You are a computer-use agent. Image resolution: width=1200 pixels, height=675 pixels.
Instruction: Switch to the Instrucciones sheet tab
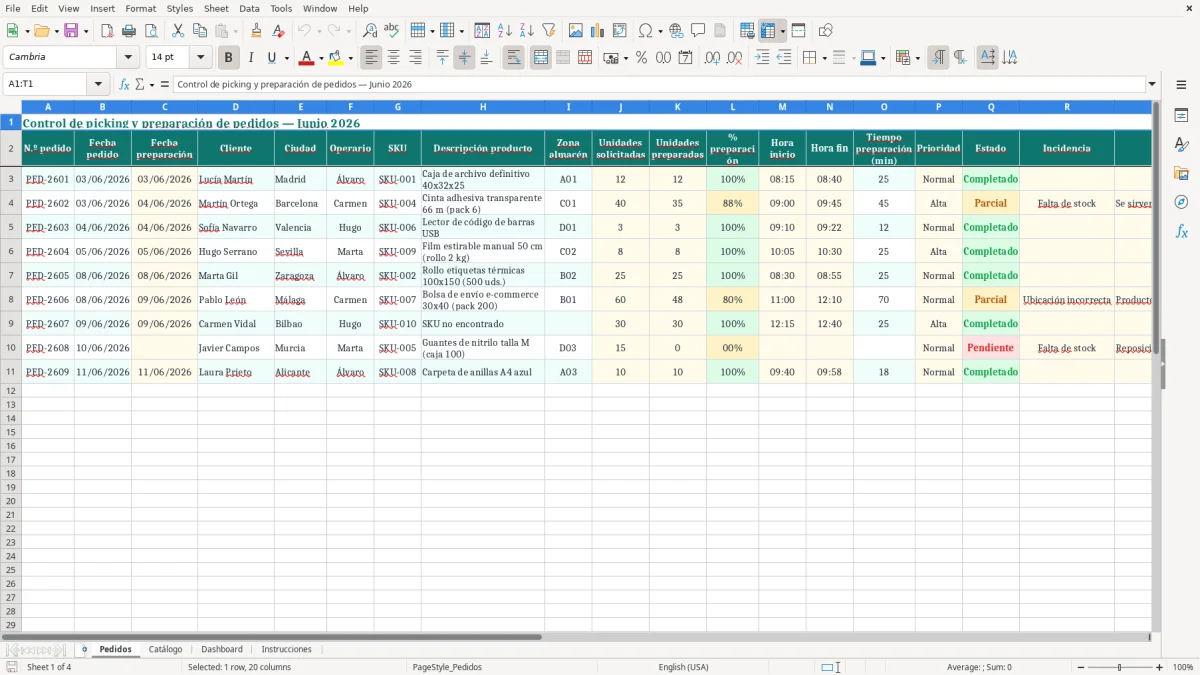[x=287, y=649]
